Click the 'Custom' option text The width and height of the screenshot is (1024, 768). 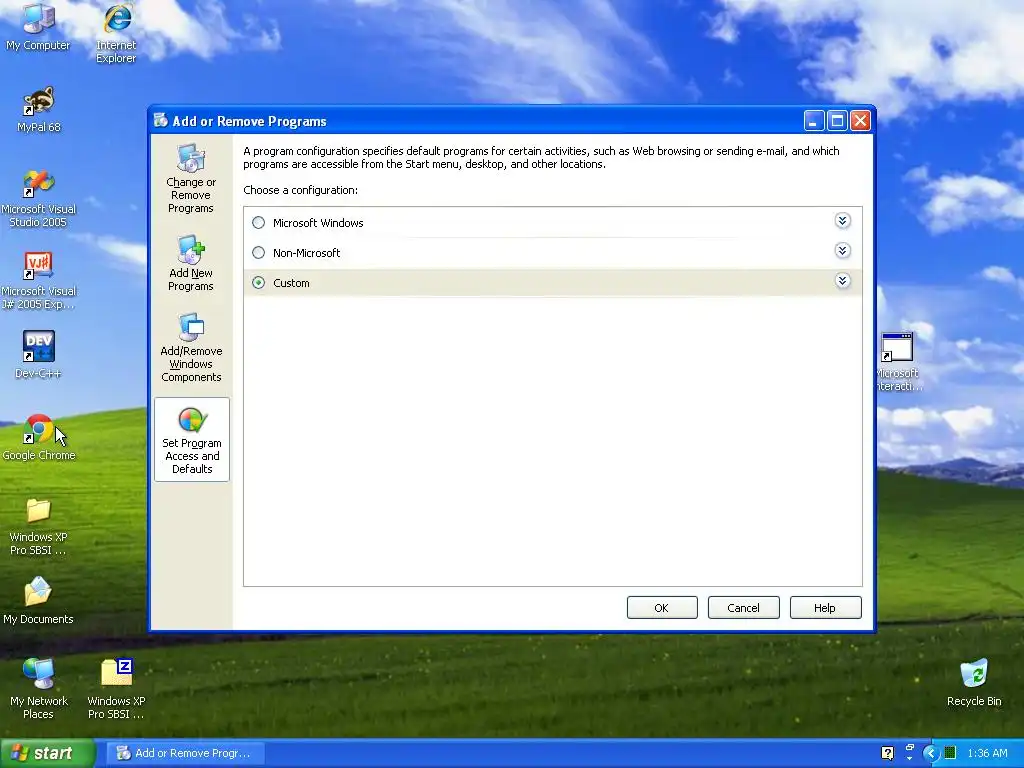pyautogui.click(x=291, y=283)
